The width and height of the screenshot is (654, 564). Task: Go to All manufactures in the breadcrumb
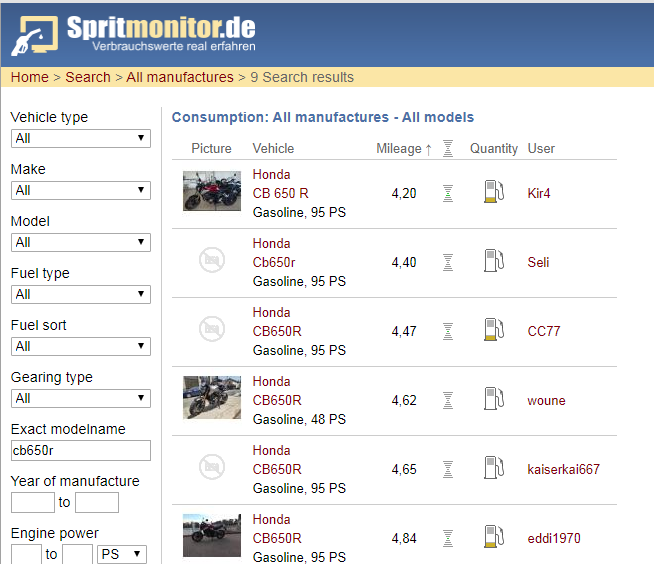tap(180, 77)
